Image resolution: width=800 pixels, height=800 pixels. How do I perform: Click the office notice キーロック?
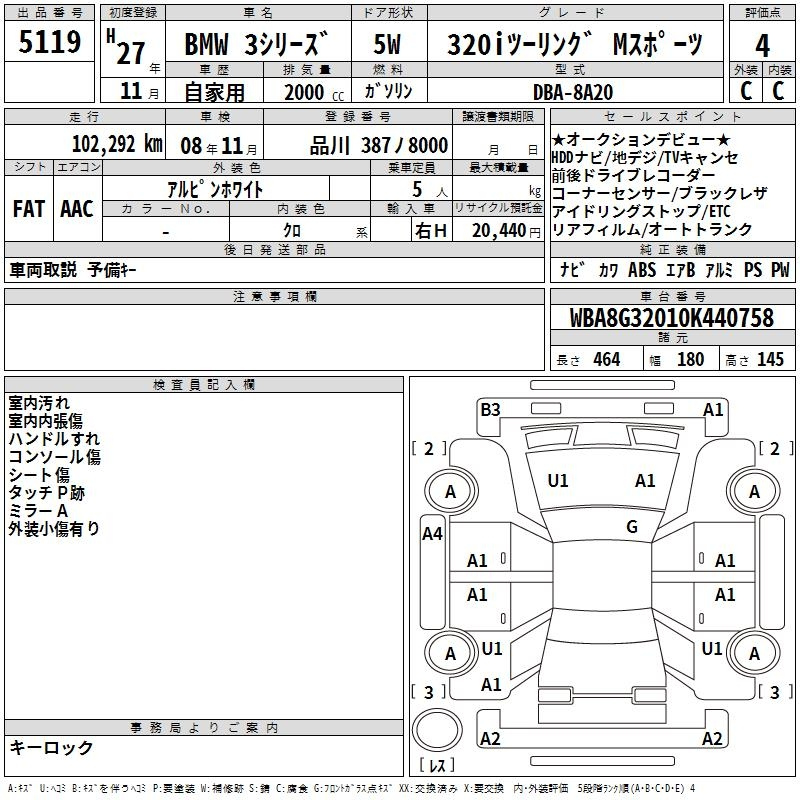(52, 748)
